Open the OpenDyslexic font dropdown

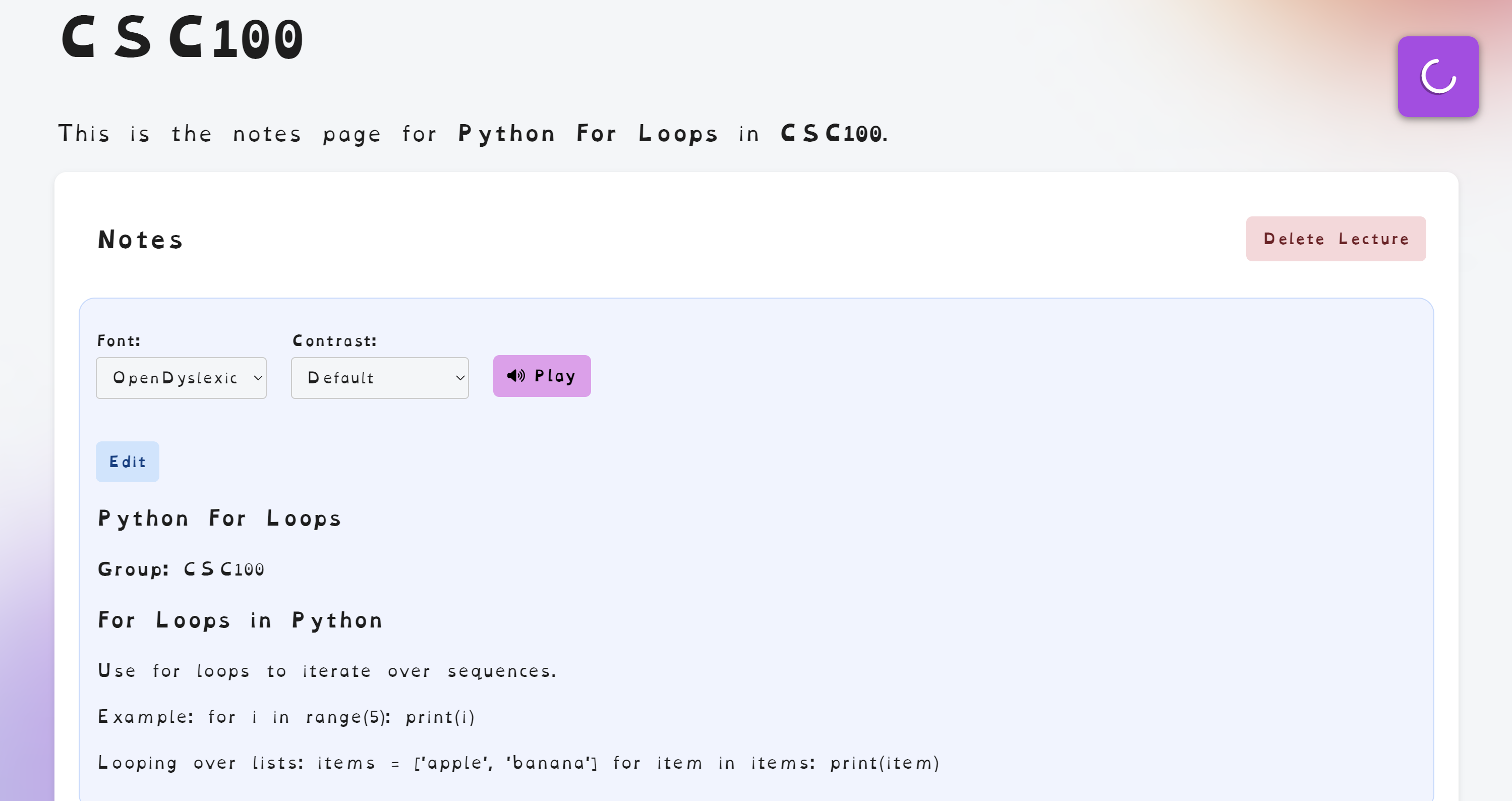pos(175,378)
